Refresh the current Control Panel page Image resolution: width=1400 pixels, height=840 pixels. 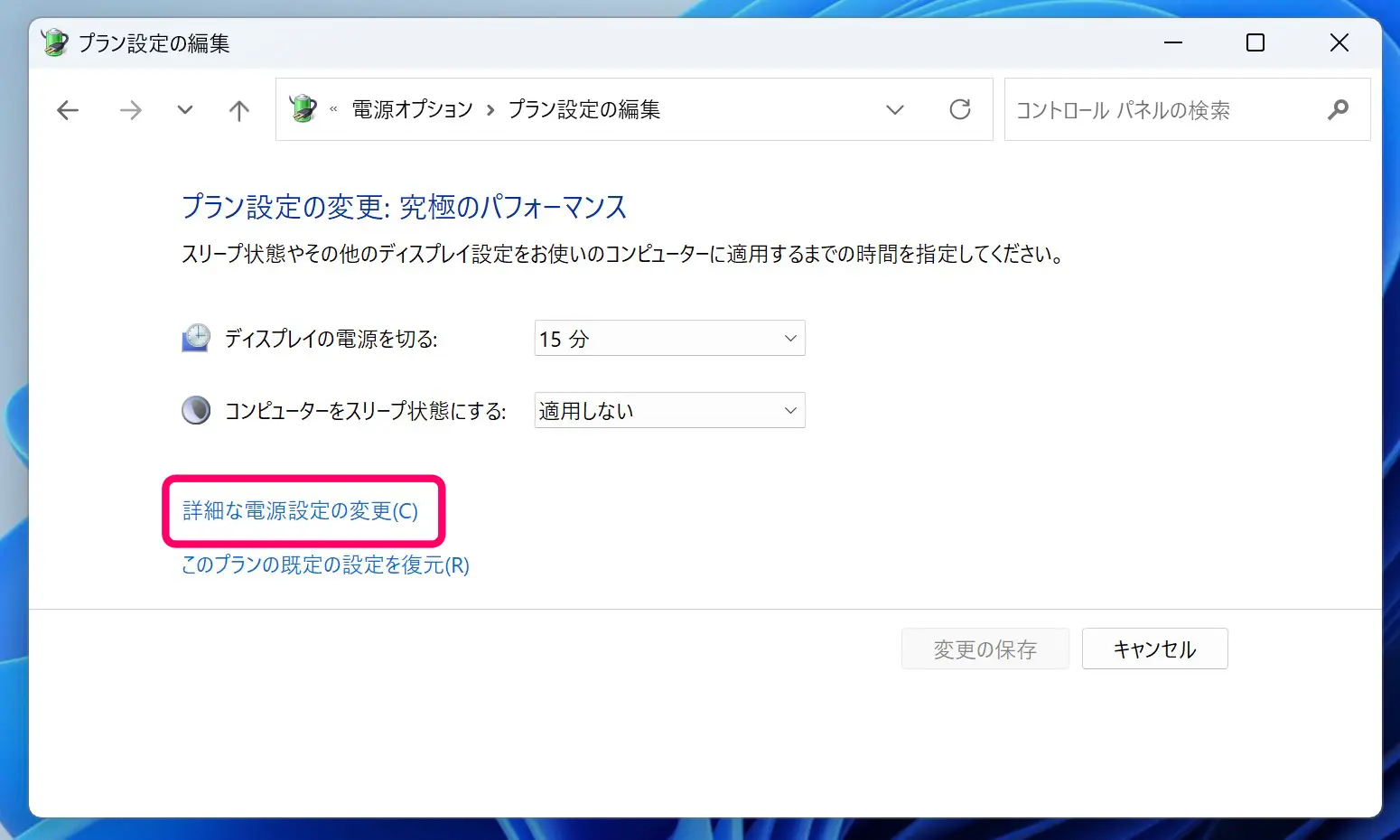[x=960, y=109]
